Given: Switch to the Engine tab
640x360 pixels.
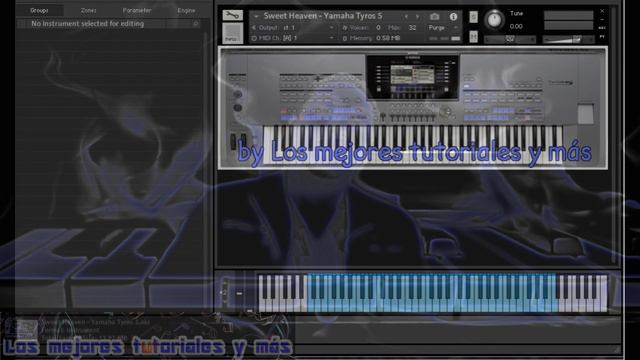Looking at the screenshot, I should (186, 10).
